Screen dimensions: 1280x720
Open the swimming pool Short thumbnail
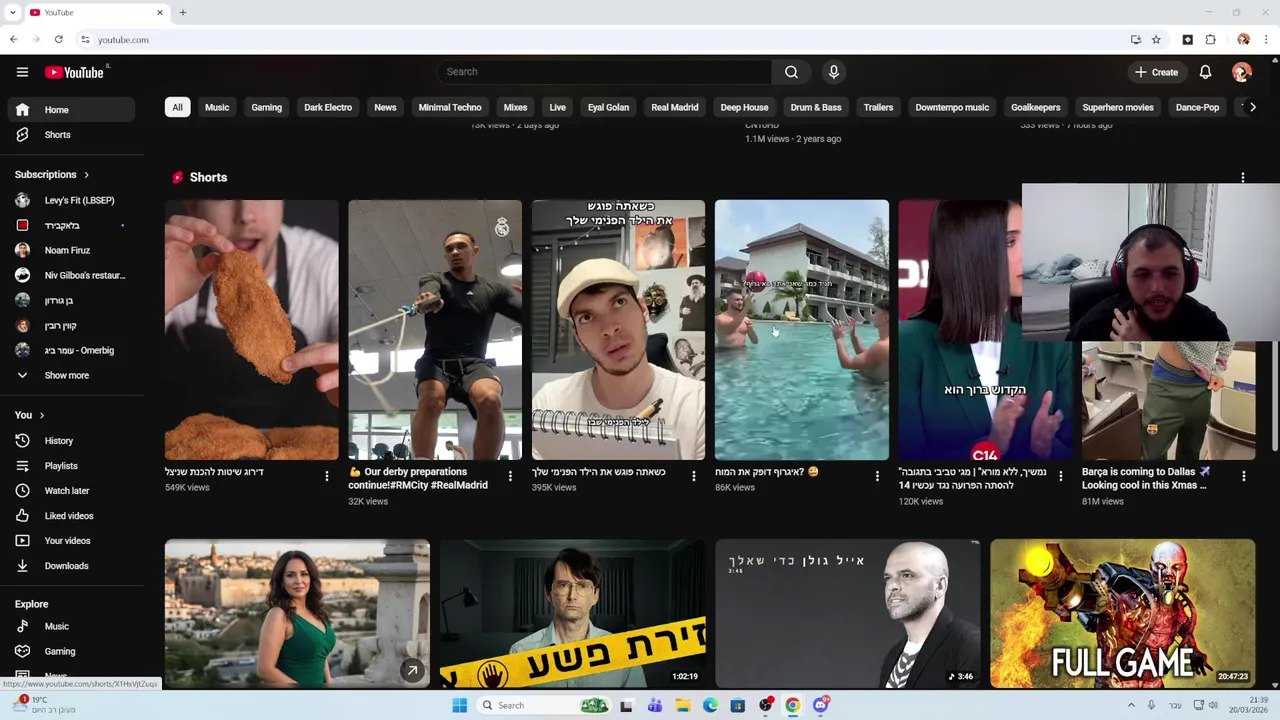[802, 330]
